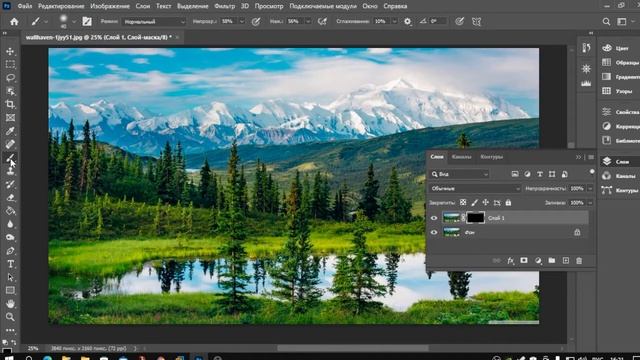Toggle lock transparent pixels

click(463, 202)
